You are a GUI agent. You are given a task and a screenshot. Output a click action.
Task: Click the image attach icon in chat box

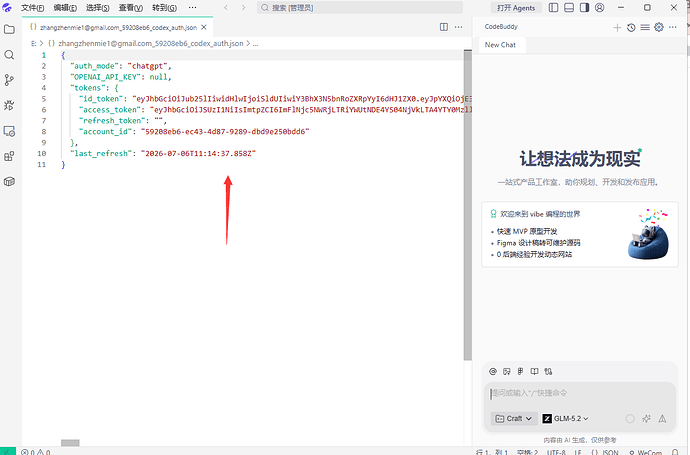[x=507, y=371]
